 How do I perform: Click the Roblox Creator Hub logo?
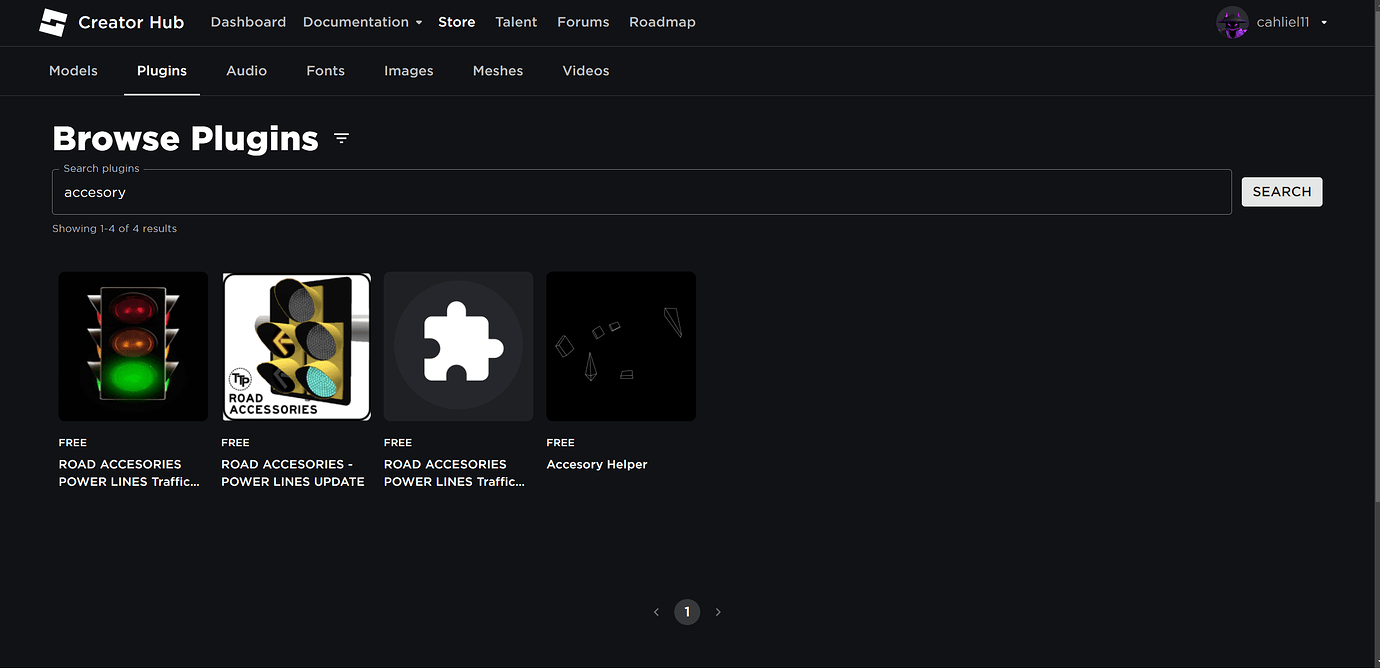coord(53,22)
